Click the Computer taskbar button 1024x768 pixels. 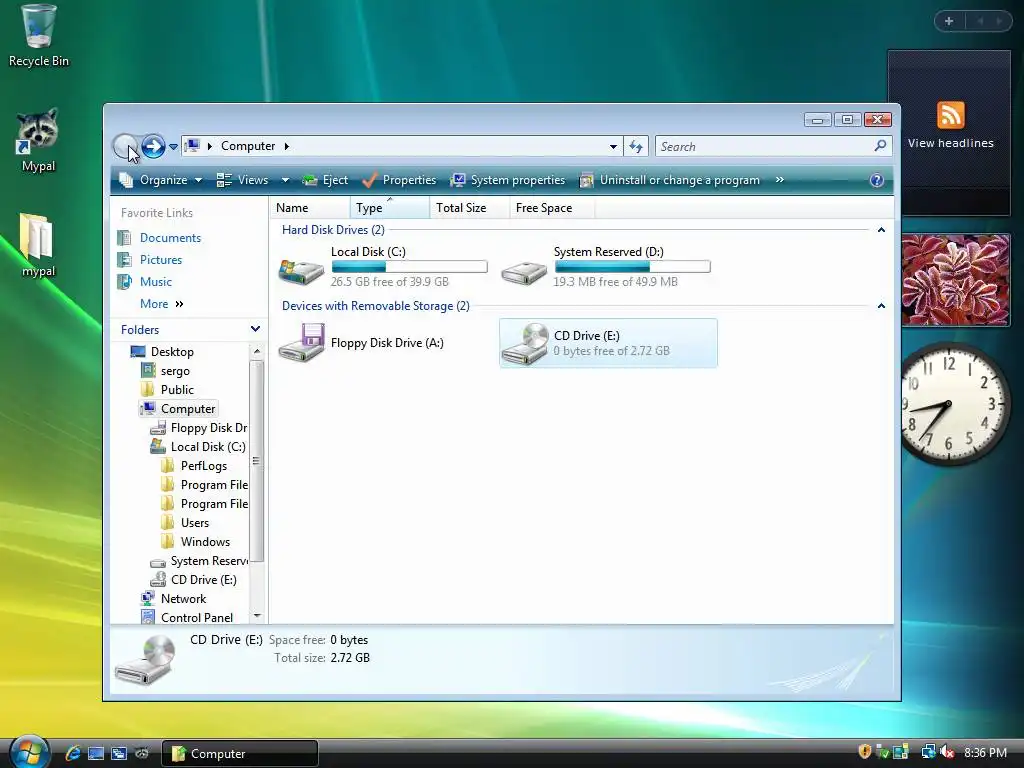(x=239, y=754)
